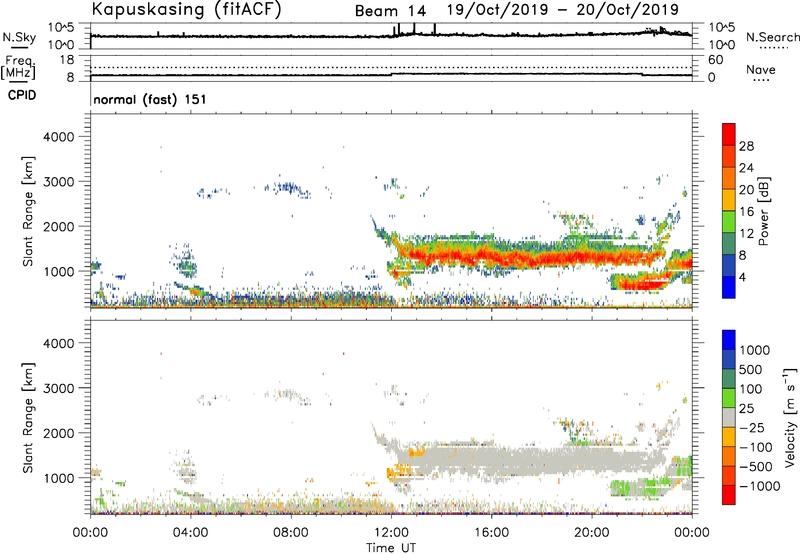The image size is (800, 554).
Task: Click the 'Power [dB]' color bar label
Action: click(763, 211)
